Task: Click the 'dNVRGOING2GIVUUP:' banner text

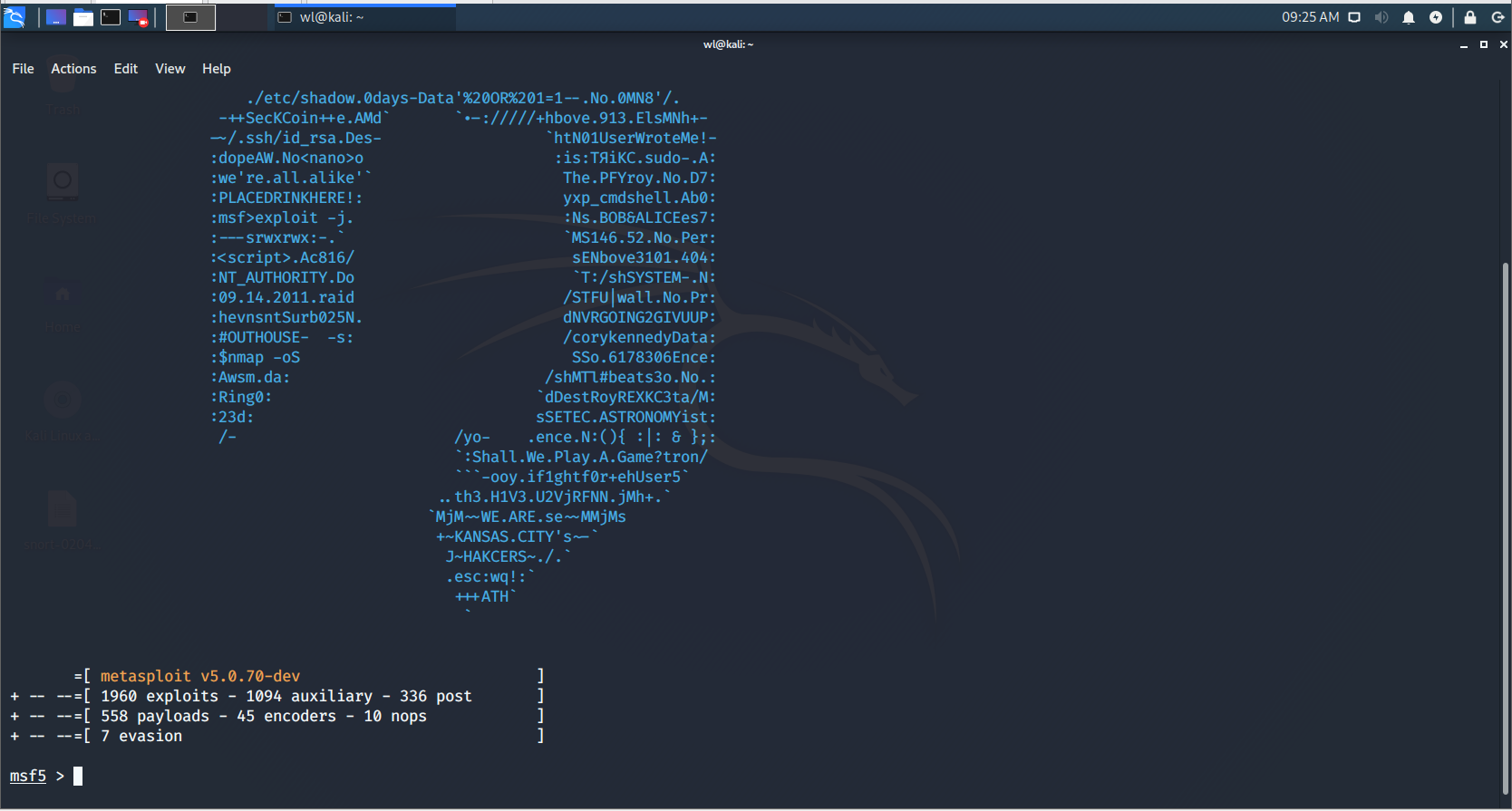Action: tap(640, 317)
